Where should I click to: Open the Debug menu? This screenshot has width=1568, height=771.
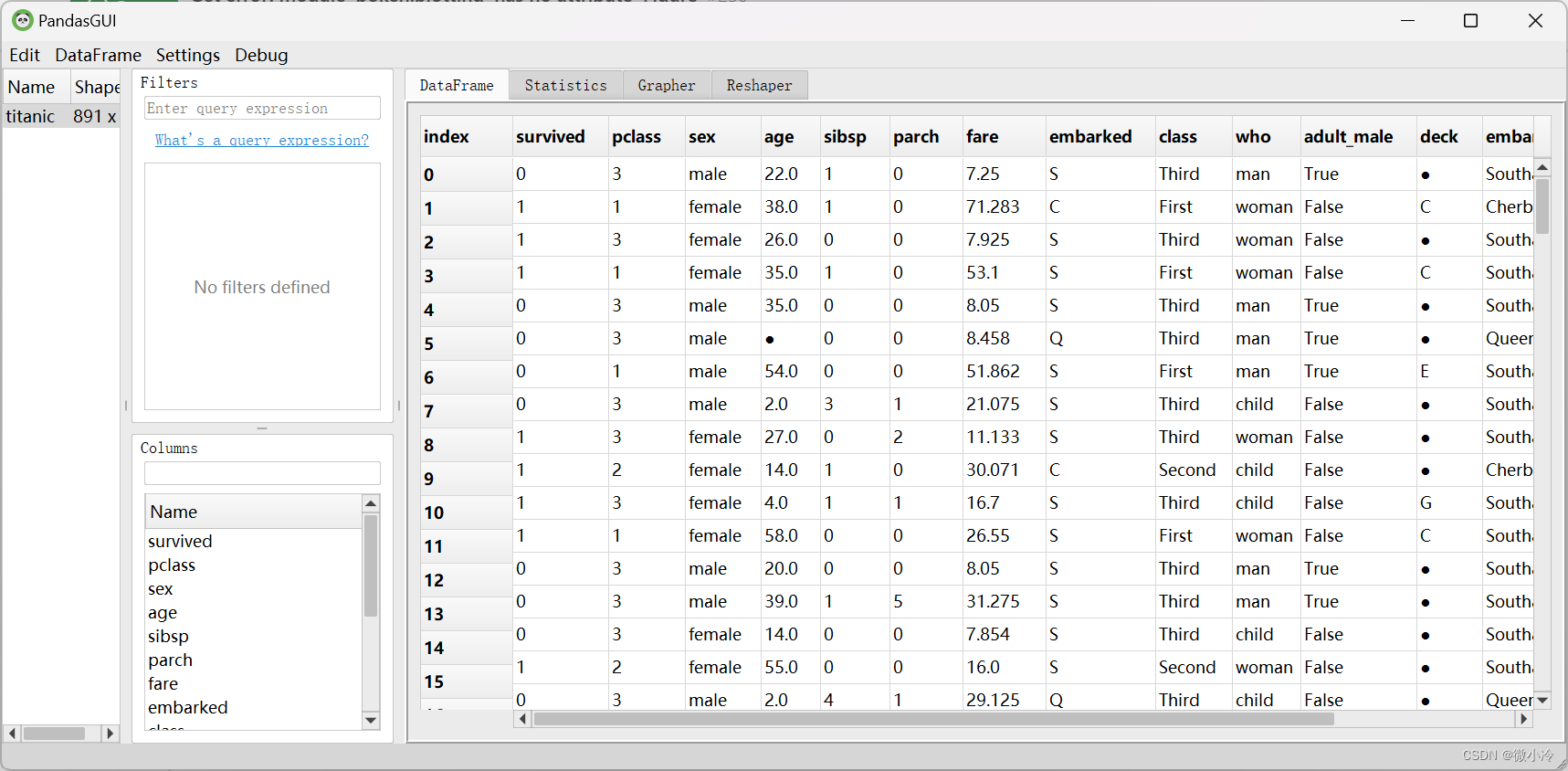pos(261,55)
